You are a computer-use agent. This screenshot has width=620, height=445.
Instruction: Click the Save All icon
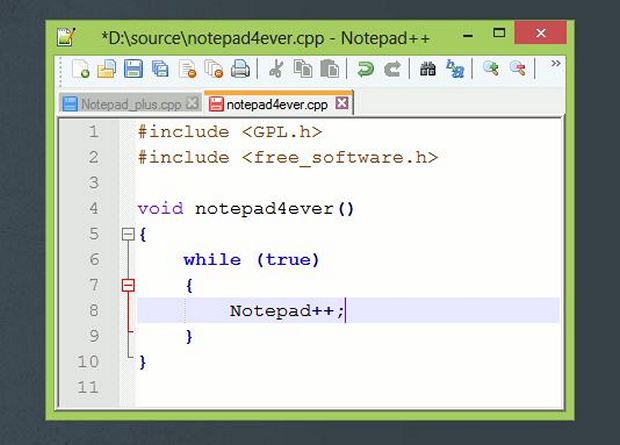[x=160, y=69]
